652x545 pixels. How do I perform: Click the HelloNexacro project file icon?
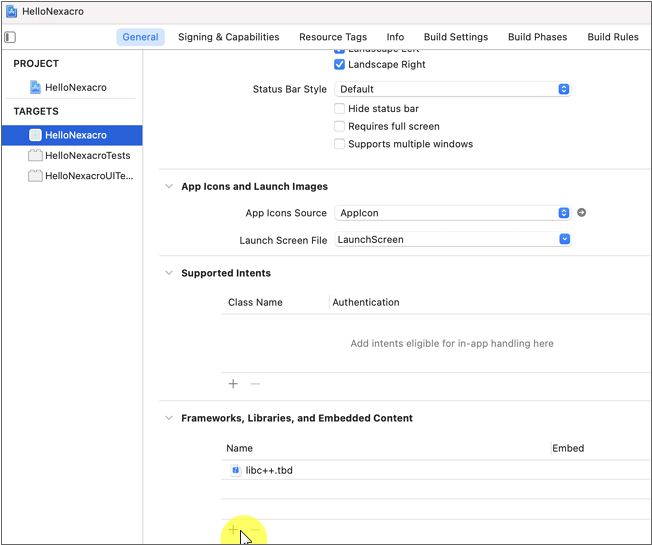(36, 88)
